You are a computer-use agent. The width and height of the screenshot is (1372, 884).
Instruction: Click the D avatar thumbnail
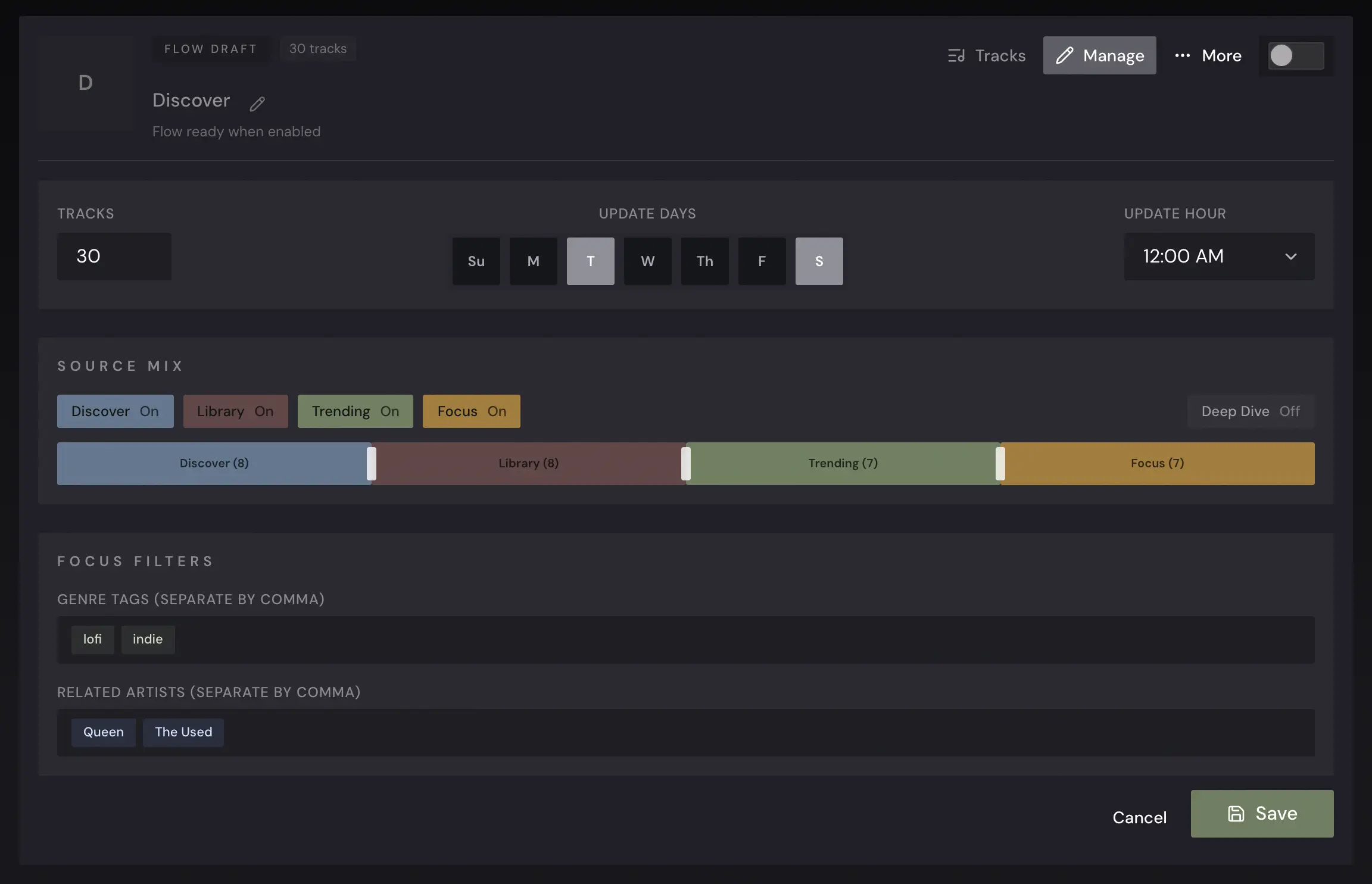(x=86, y=83)
